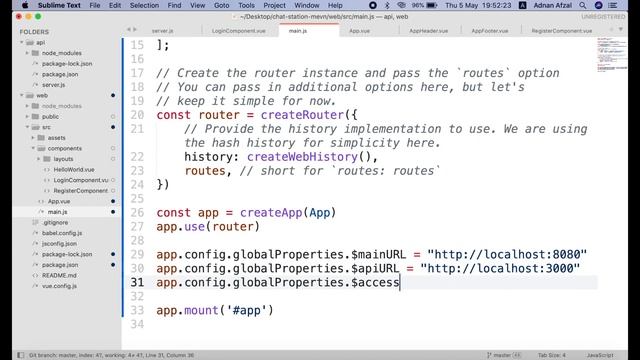The image size is (640, 360).
Task: Click the minimap code preview
Action: [611, 55]
